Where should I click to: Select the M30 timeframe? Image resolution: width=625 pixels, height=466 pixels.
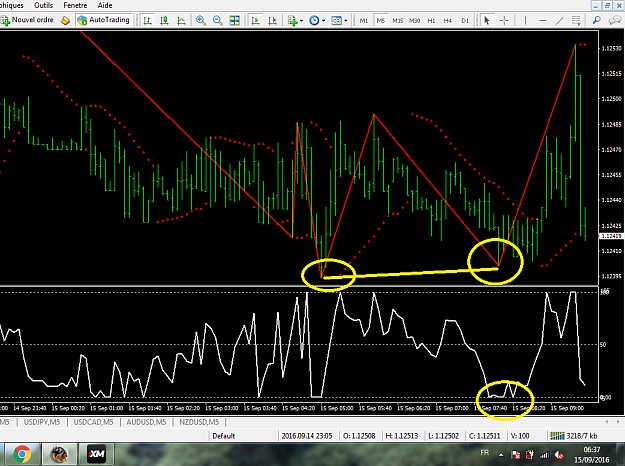(415, 20)
